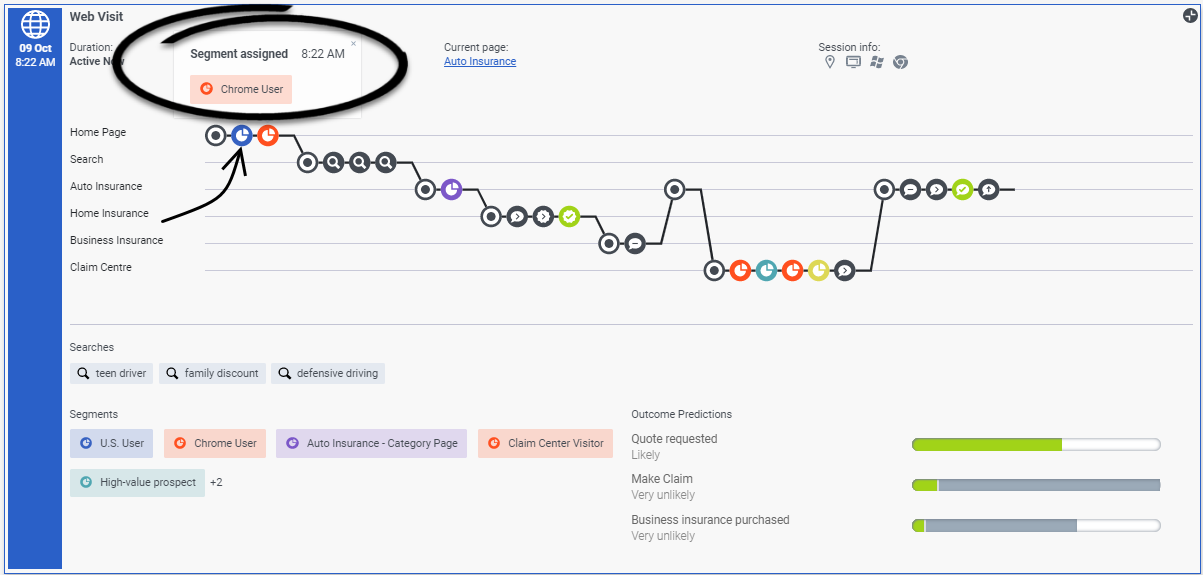The image size is (1203, 575).
Task: Click the Chrome browser session icon
Action: click(x=900, y=62)
